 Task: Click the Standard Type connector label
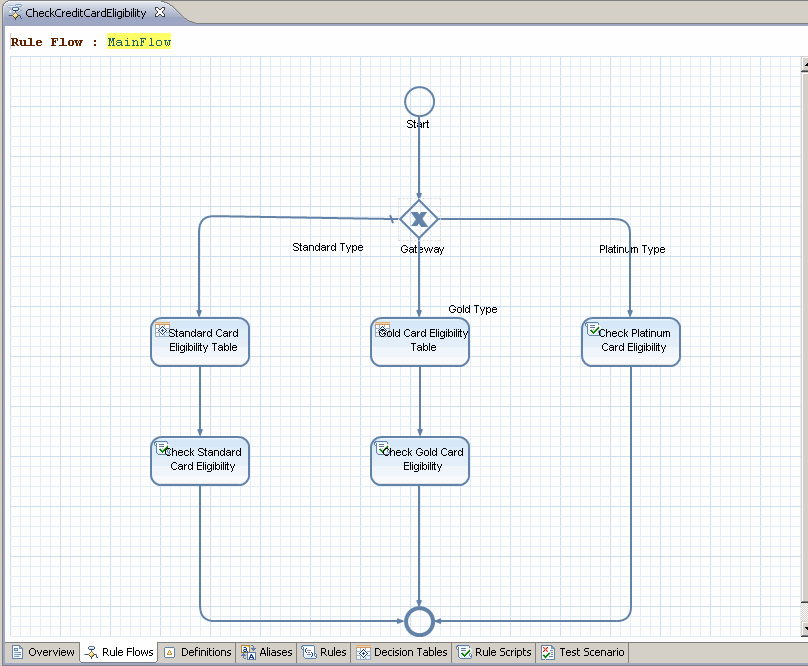tap(328, 247)
